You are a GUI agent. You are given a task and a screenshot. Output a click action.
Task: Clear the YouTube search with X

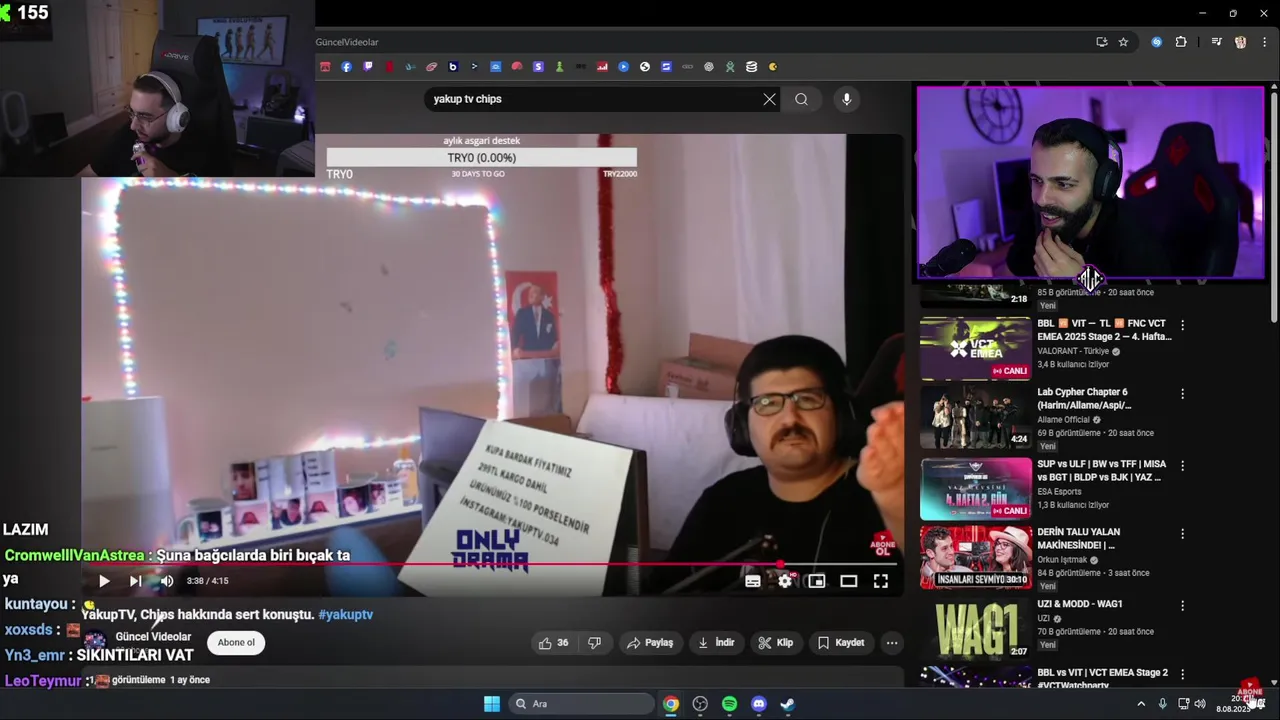(769, 99)
